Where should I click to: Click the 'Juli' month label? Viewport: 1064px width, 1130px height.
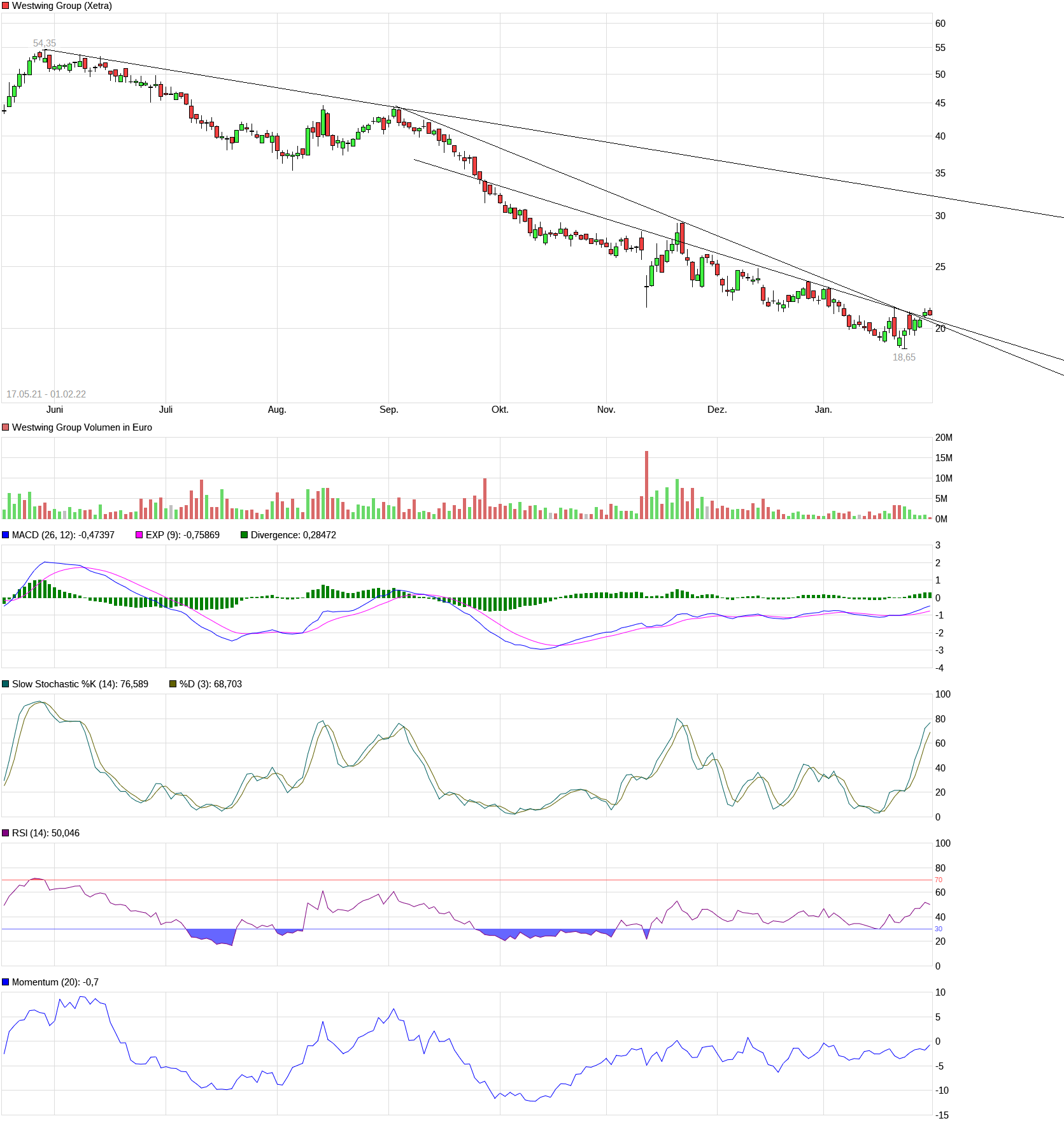click(x=166, y=410)
